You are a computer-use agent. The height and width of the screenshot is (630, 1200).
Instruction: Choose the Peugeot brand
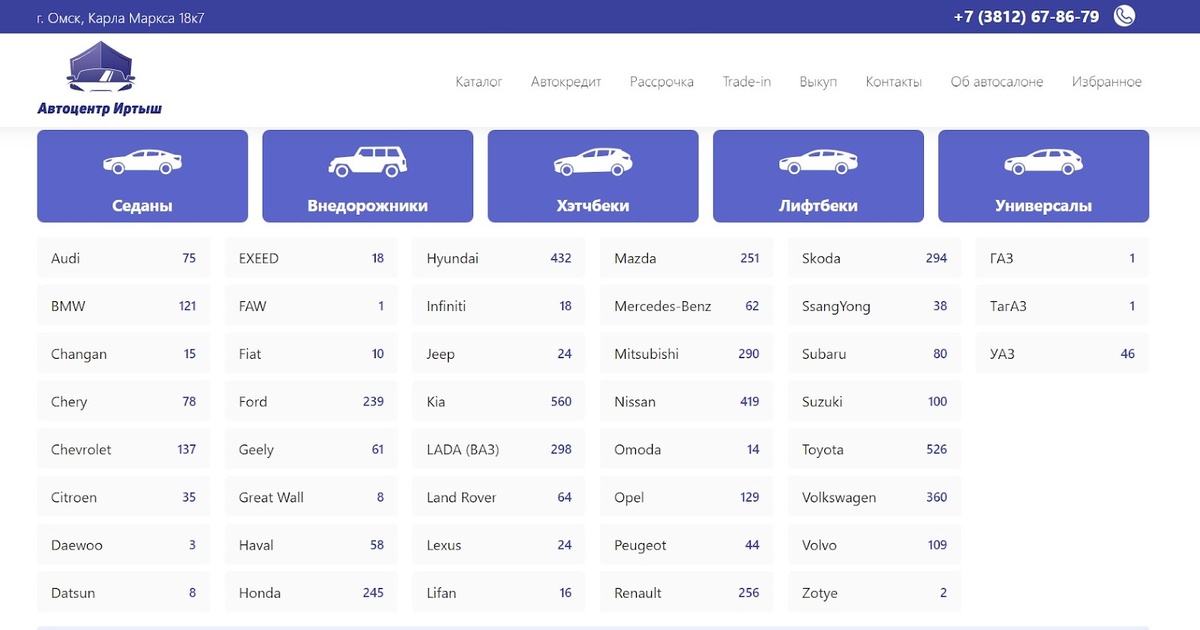[687, 546]
